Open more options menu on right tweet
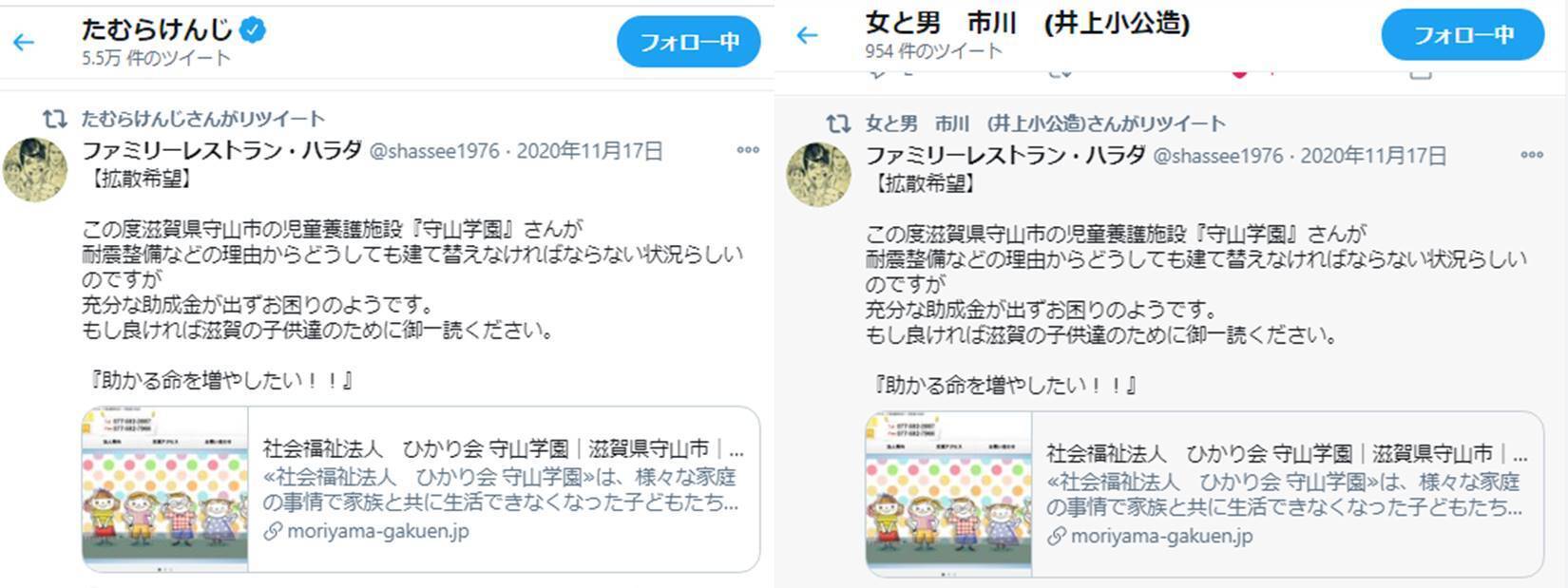 pos(1532,155)
